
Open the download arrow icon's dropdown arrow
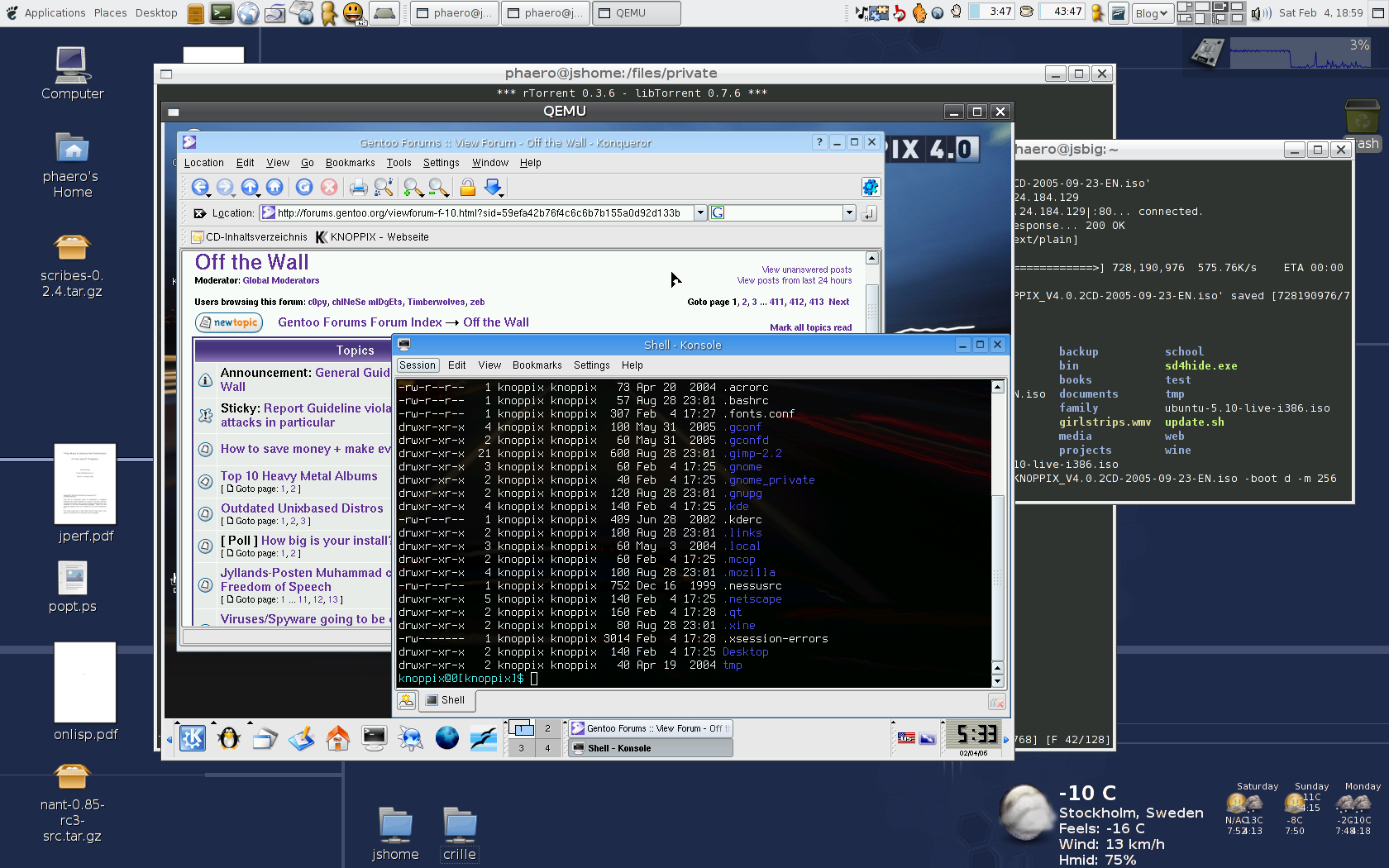[503, 194]
